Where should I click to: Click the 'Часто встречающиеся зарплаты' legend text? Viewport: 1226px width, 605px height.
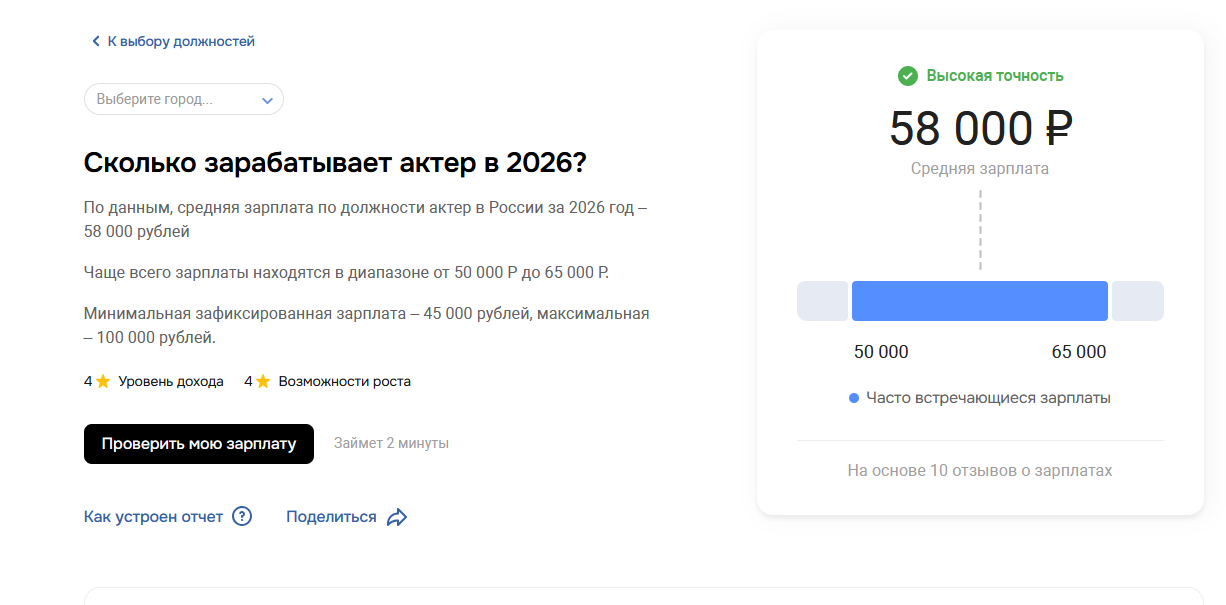(988, 398)
